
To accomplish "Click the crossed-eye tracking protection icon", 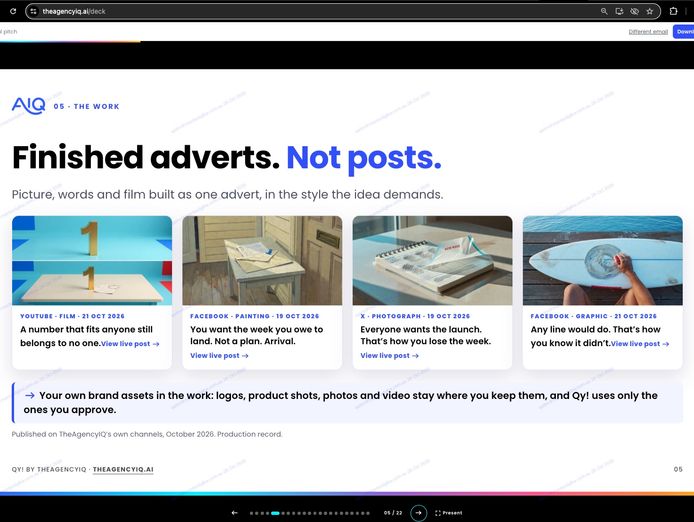I will coord(634,12).
